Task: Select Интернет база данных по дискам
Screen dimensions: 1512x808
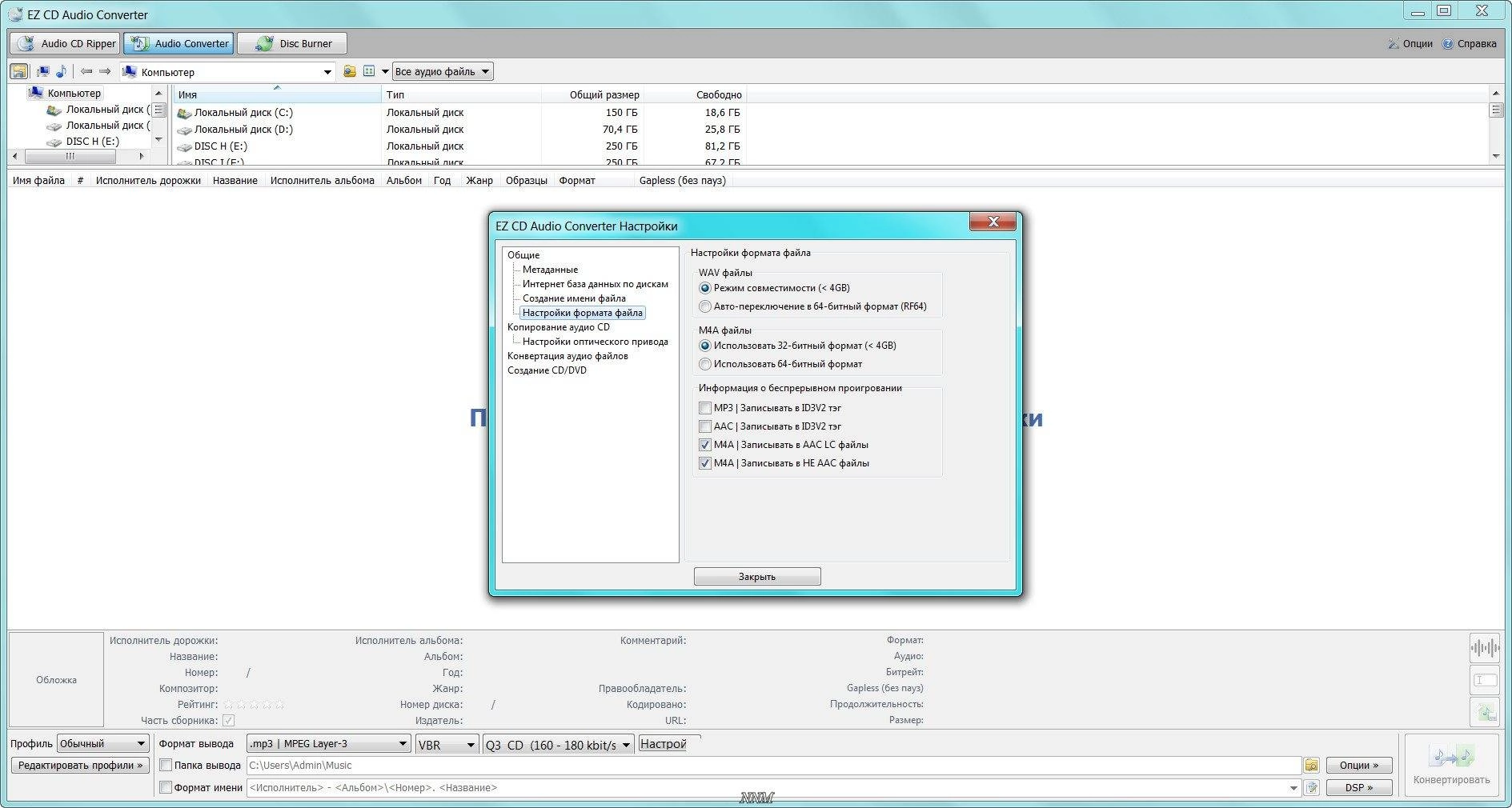Action: [x=596, y=284]
